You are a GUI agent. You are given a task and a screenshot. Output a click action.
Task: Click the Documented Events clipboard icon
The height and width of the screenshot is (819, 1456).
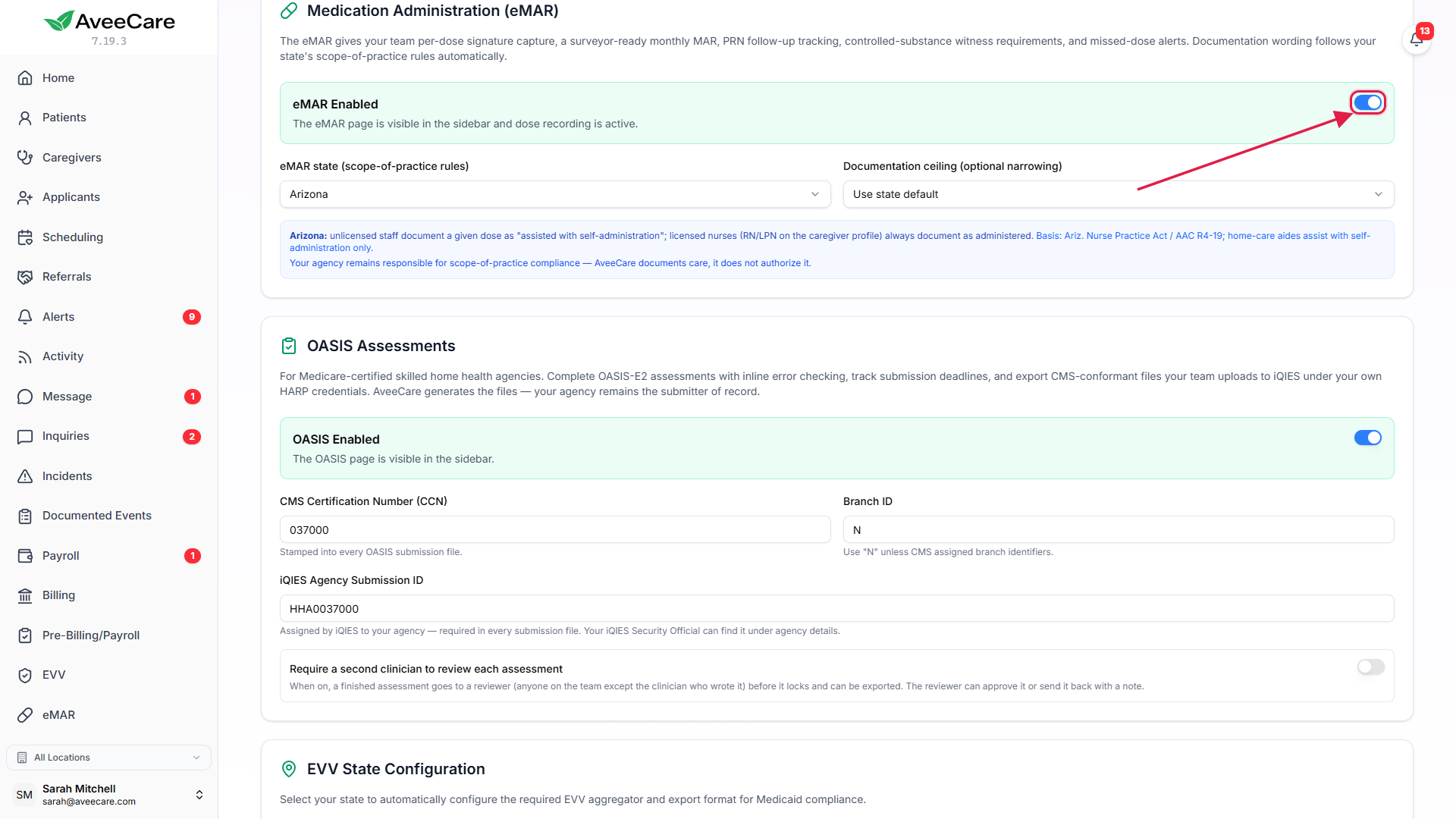25,516
